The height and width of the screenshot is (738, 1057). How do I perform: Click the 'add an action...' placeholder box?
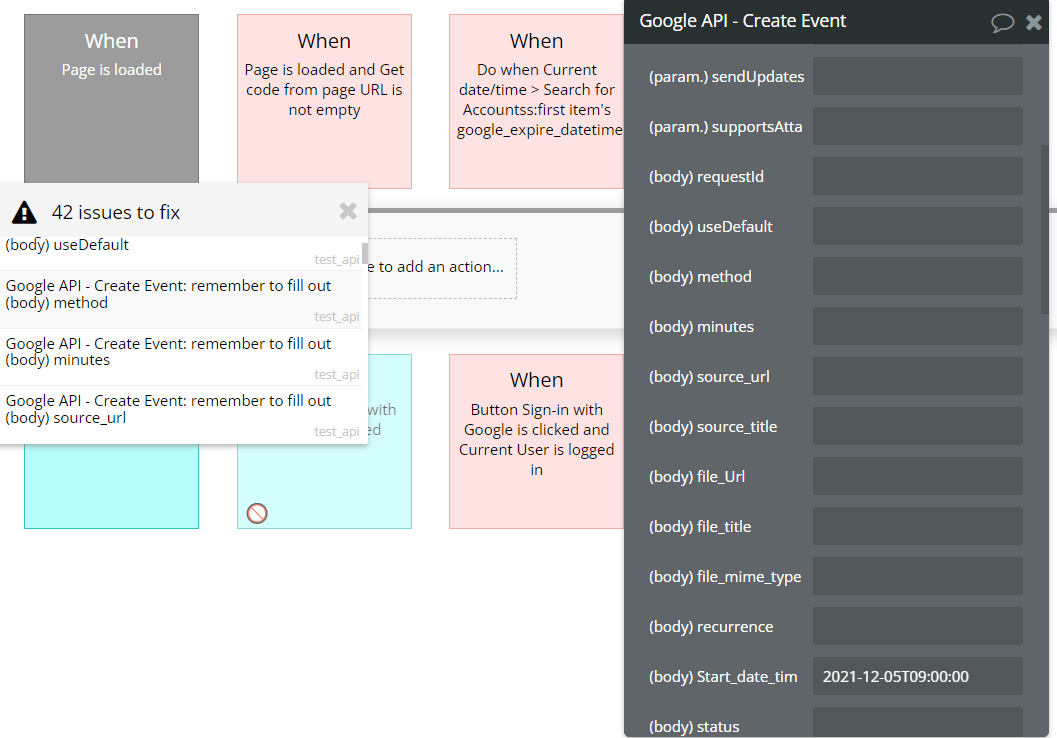[442, 268]
